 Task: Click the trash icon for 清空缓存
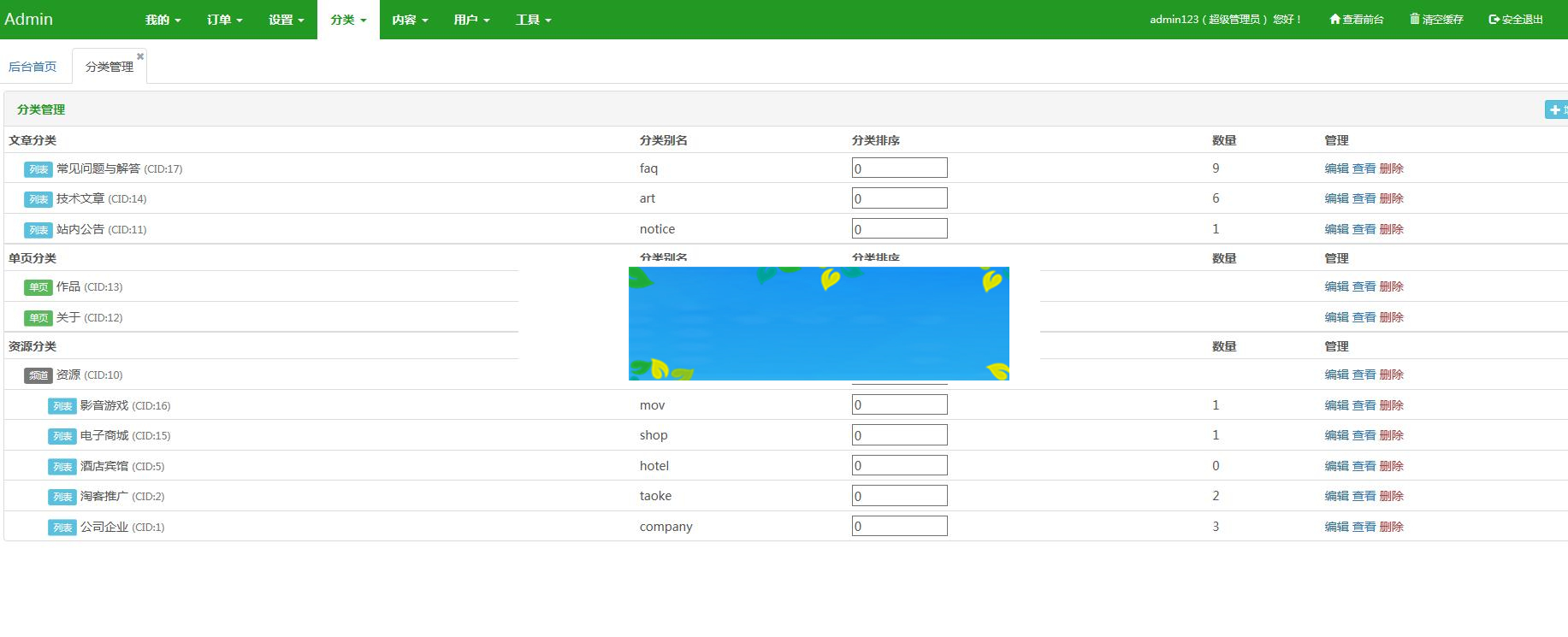1415,19
